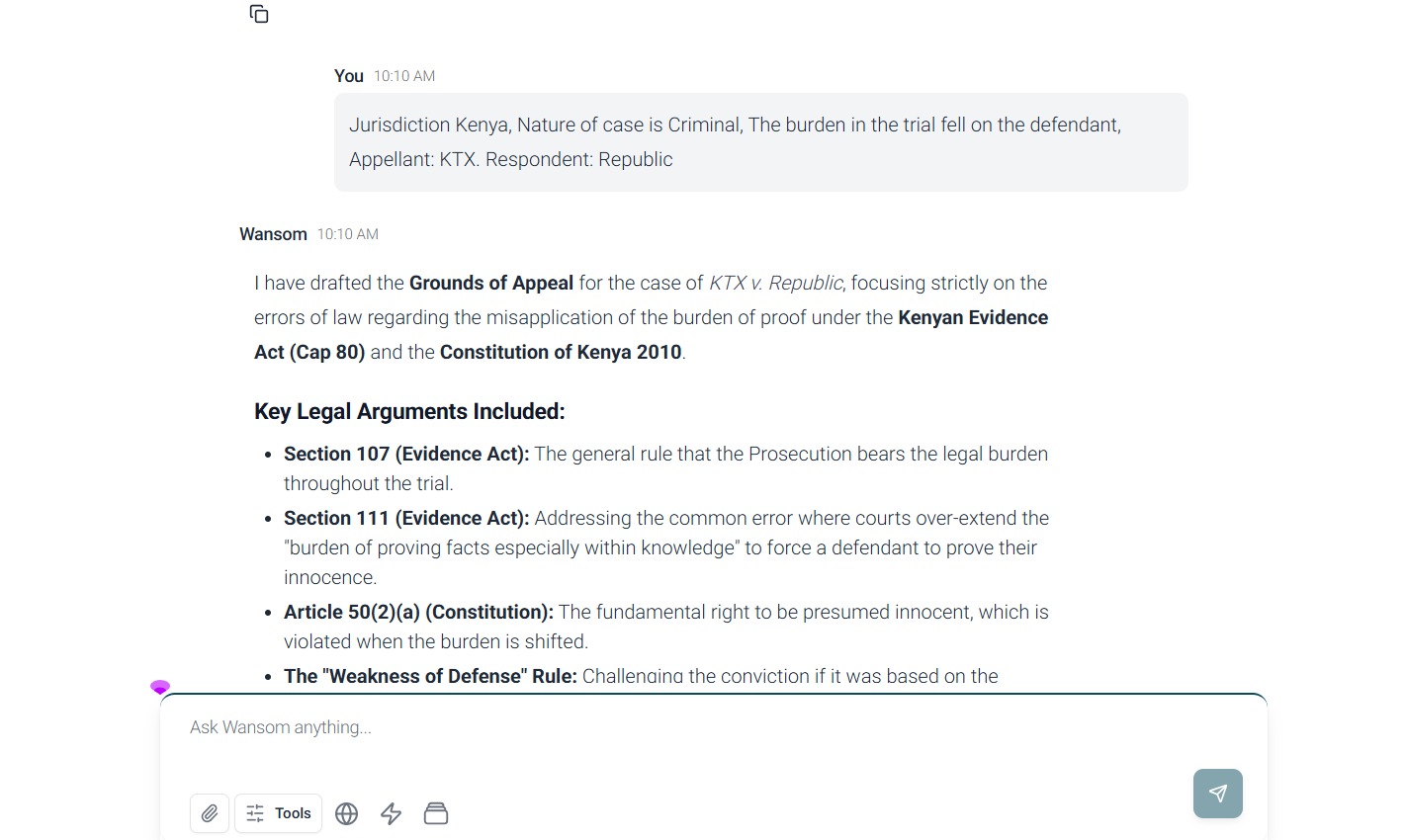
Task: Click the italic 'KTX v. Republic' case name
Action: point(776,283)
